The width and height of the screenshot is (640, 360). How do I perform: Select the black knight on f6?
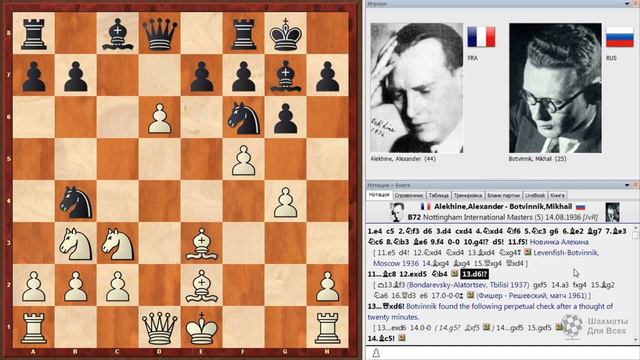click(x=244, y=118)
